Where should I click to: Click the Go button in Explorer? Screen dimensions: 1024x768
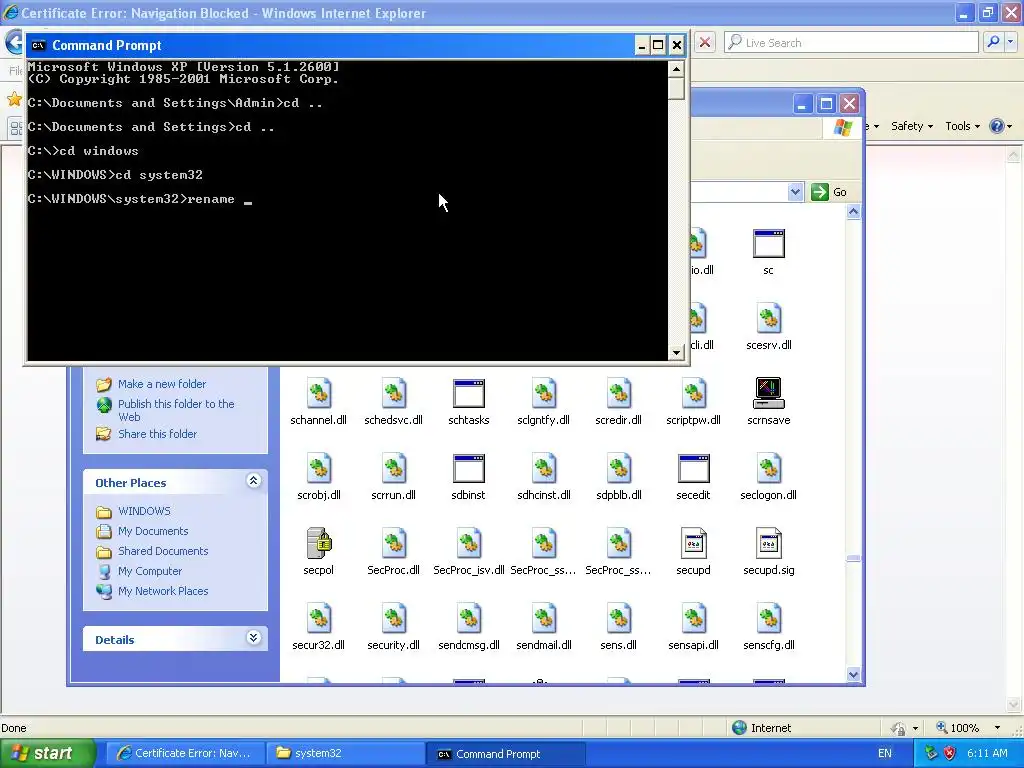coord(829,192)
